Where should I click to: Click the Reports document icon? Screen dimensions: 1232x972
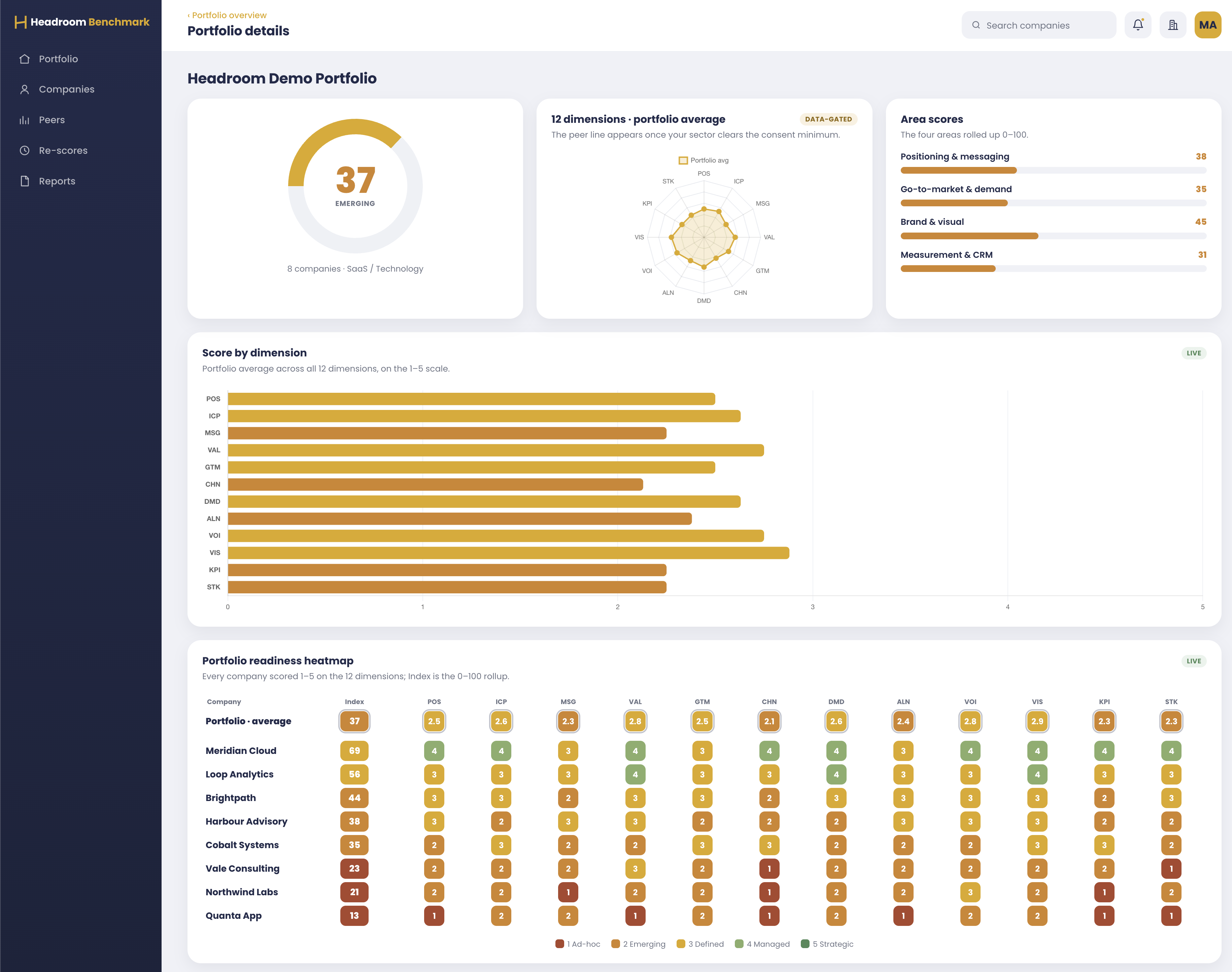pyautogui.click(x=25, y=181)
